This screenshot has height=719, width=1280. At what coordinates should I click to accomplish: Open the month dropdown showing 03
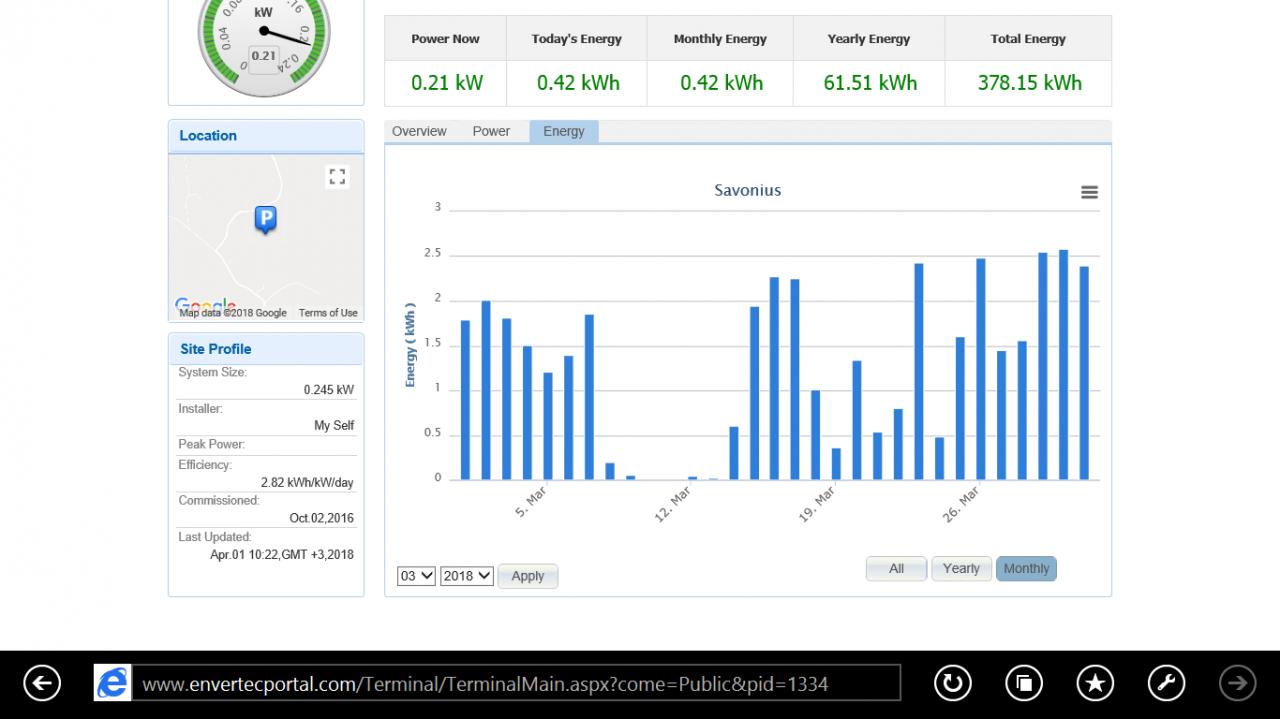tap(416, 576)
